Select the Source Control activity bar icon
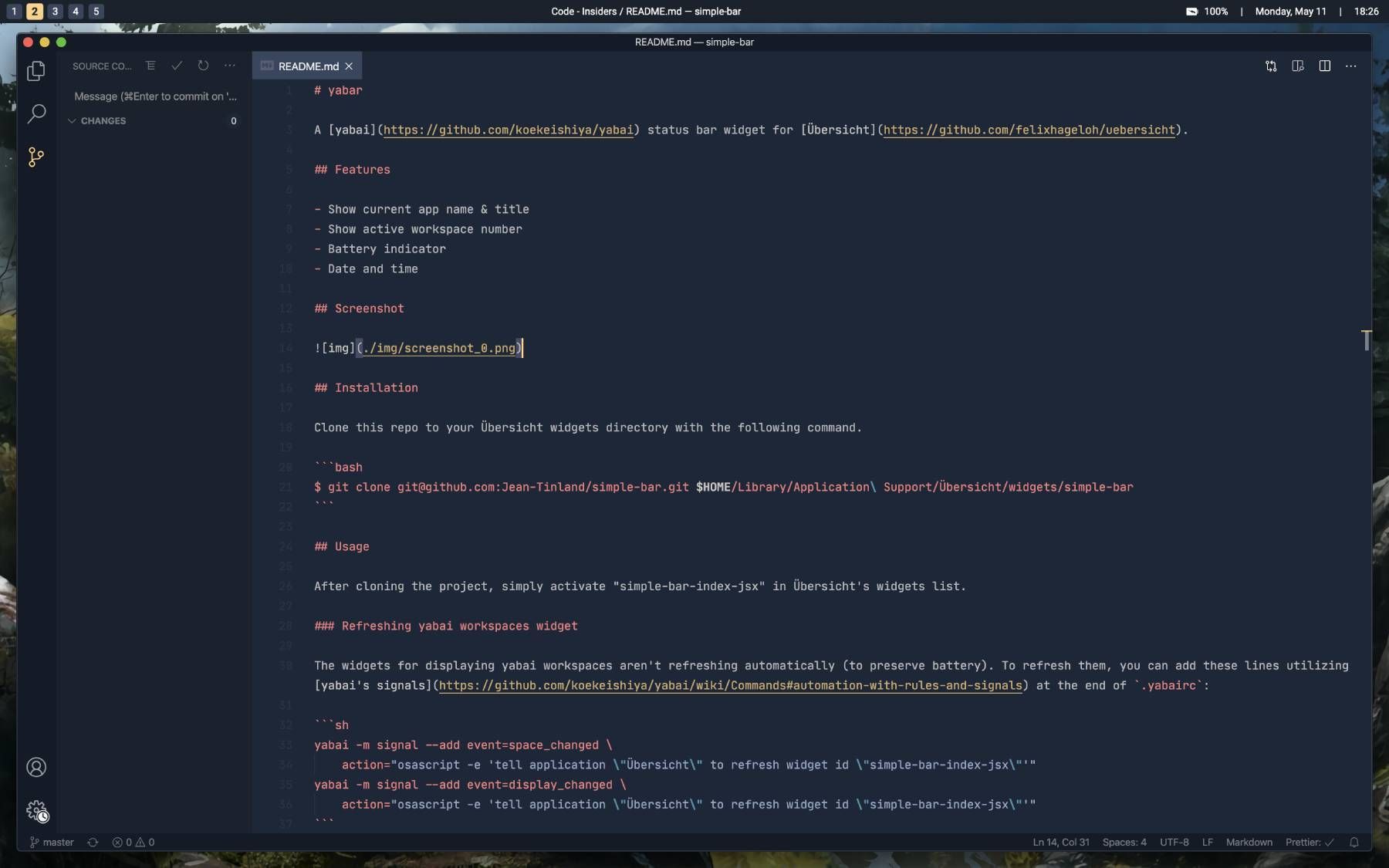The height and width of the screenshot is (868, 1389). (x=36, y=157)
